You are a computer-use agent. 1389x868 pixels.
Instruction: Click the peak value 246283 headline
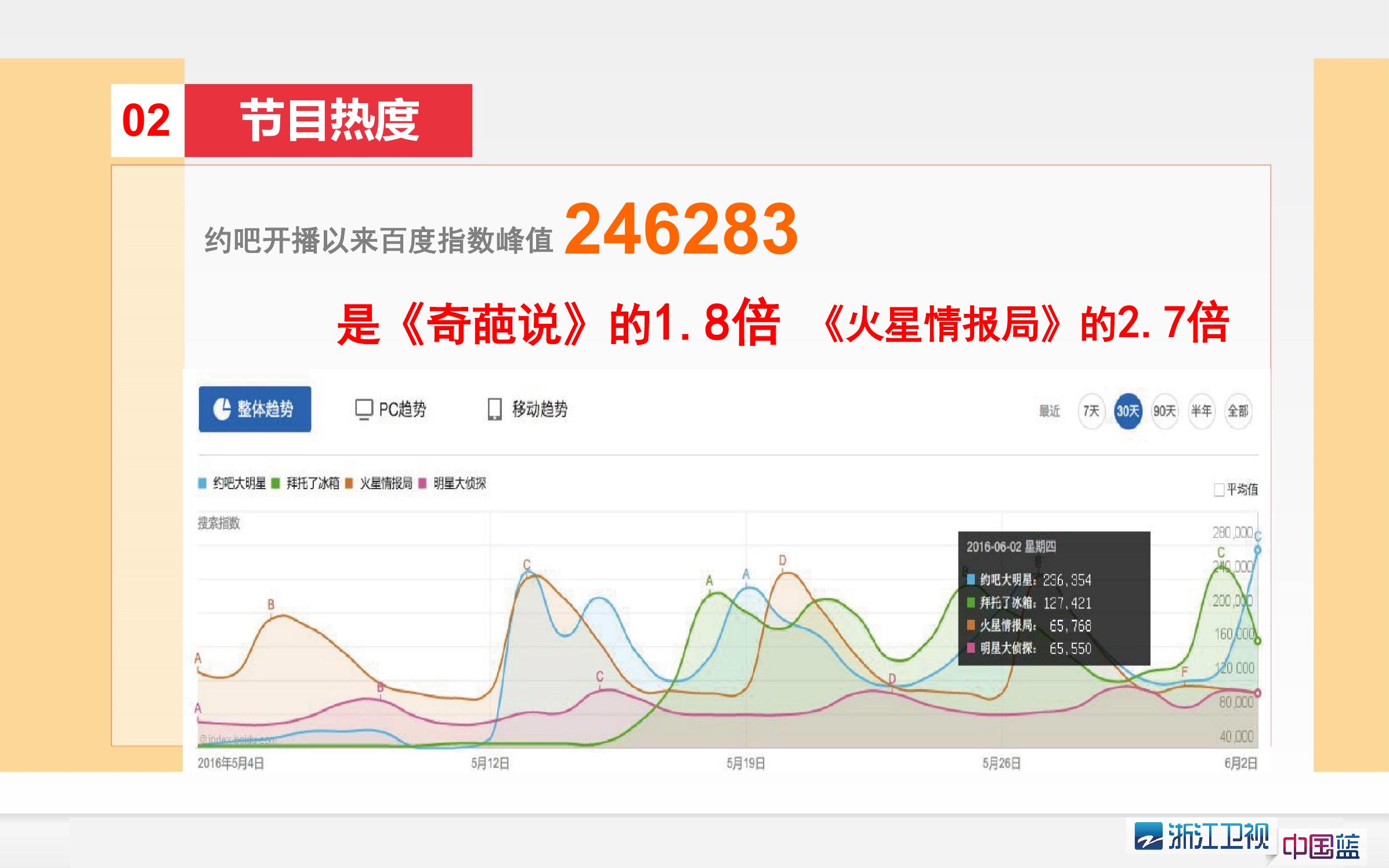[x=681, y=229]
